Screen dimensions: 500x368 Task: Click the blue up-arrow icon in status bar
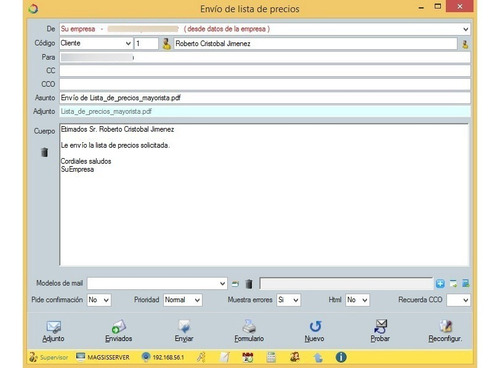(x=318, y=358)
